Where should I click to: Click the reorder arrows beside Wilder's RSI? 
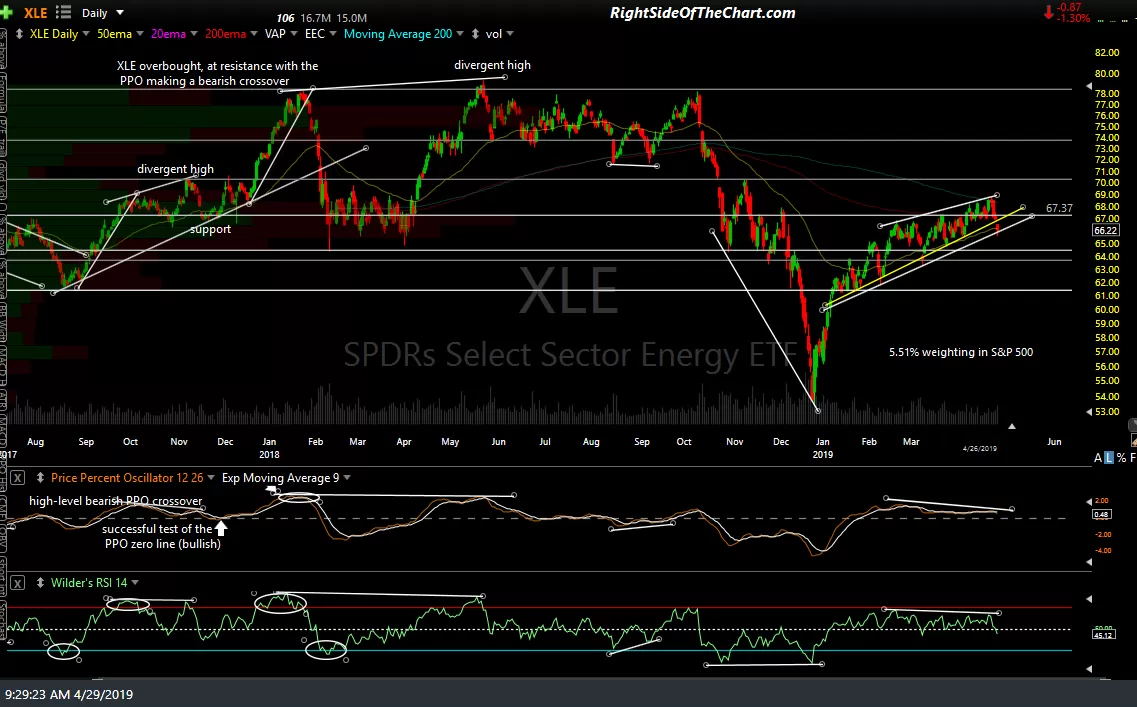40,583
